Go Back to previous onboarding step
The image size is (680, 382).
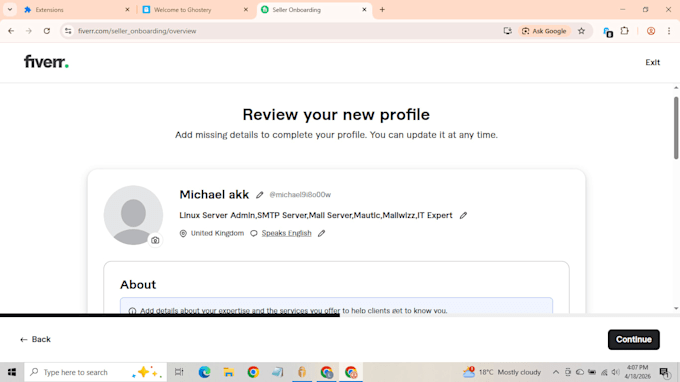pos(36,340)
